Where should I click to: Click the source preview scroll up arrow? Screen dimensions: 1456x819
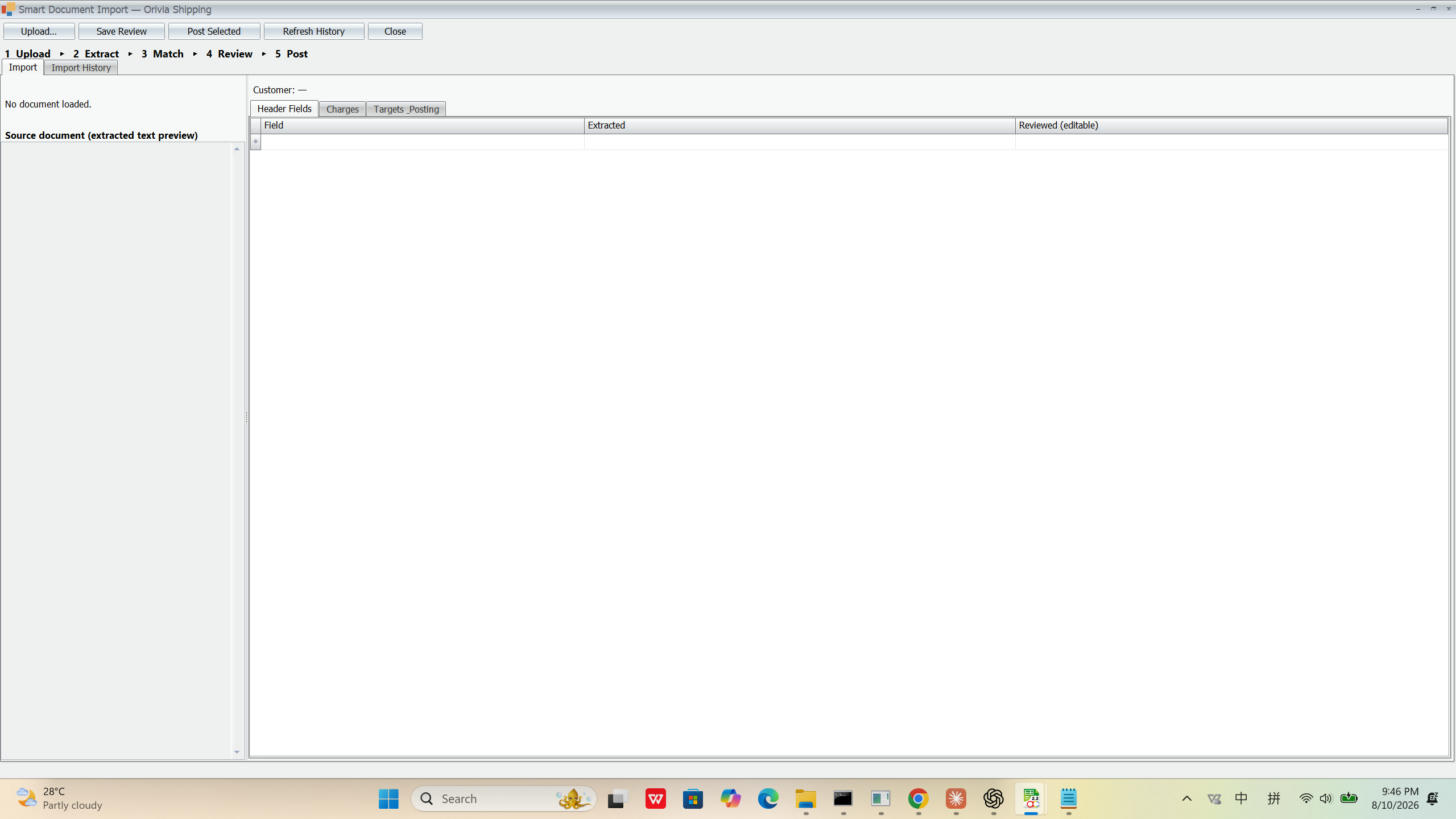coord(237,149)
